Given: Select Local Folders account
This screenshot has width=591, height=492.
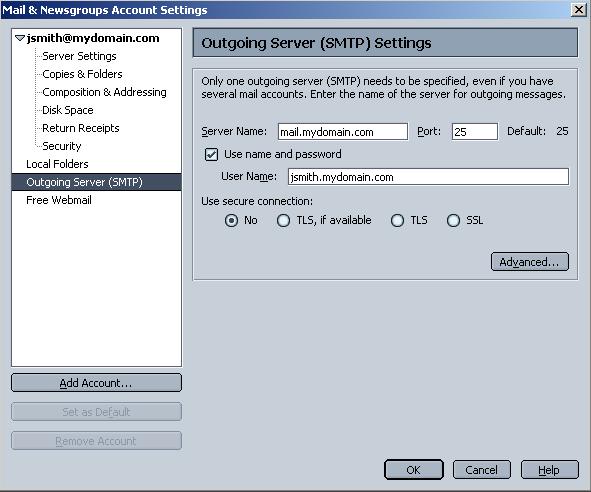Looking at the screenshot, I should click(57, 164).
